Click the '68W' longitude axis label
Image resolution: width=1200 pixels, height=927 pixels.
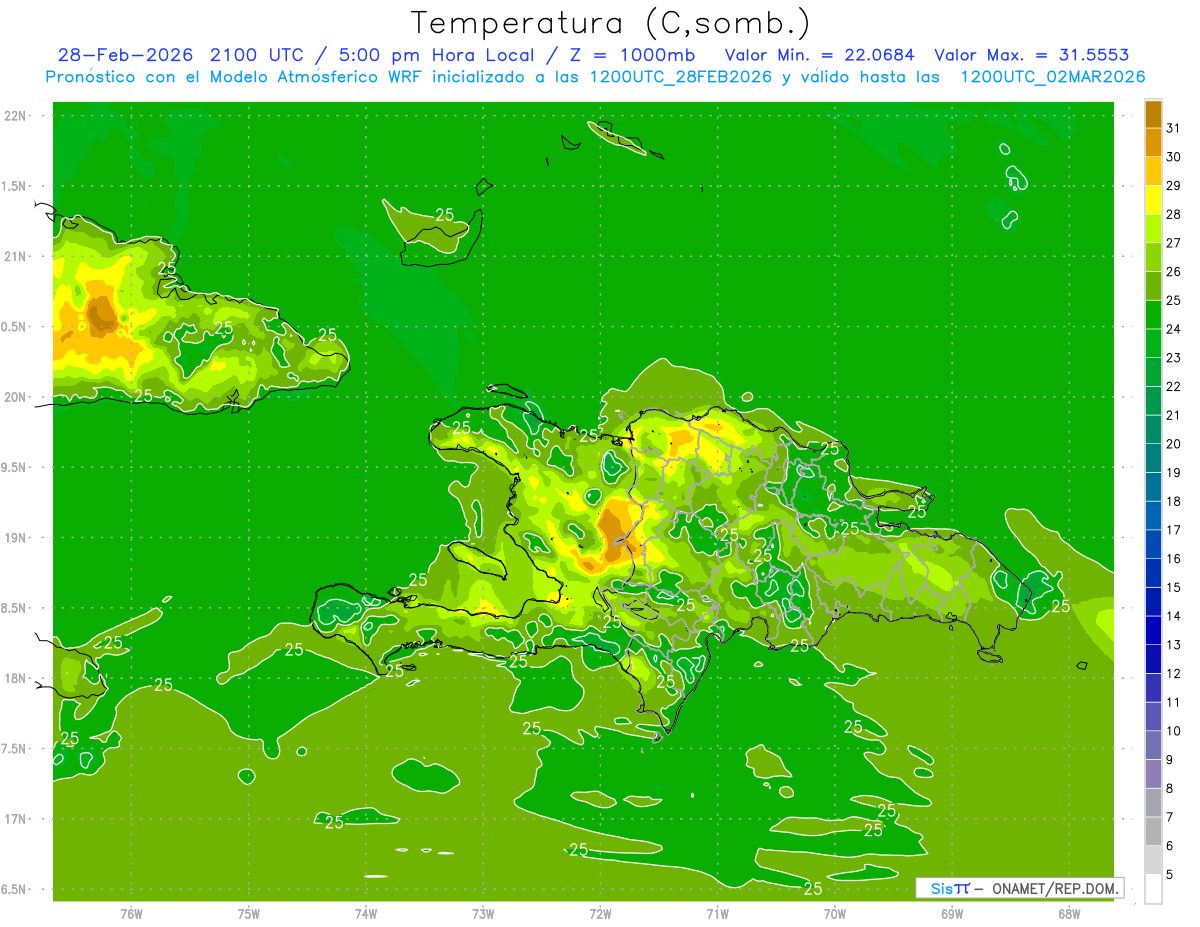point(1069,913)
